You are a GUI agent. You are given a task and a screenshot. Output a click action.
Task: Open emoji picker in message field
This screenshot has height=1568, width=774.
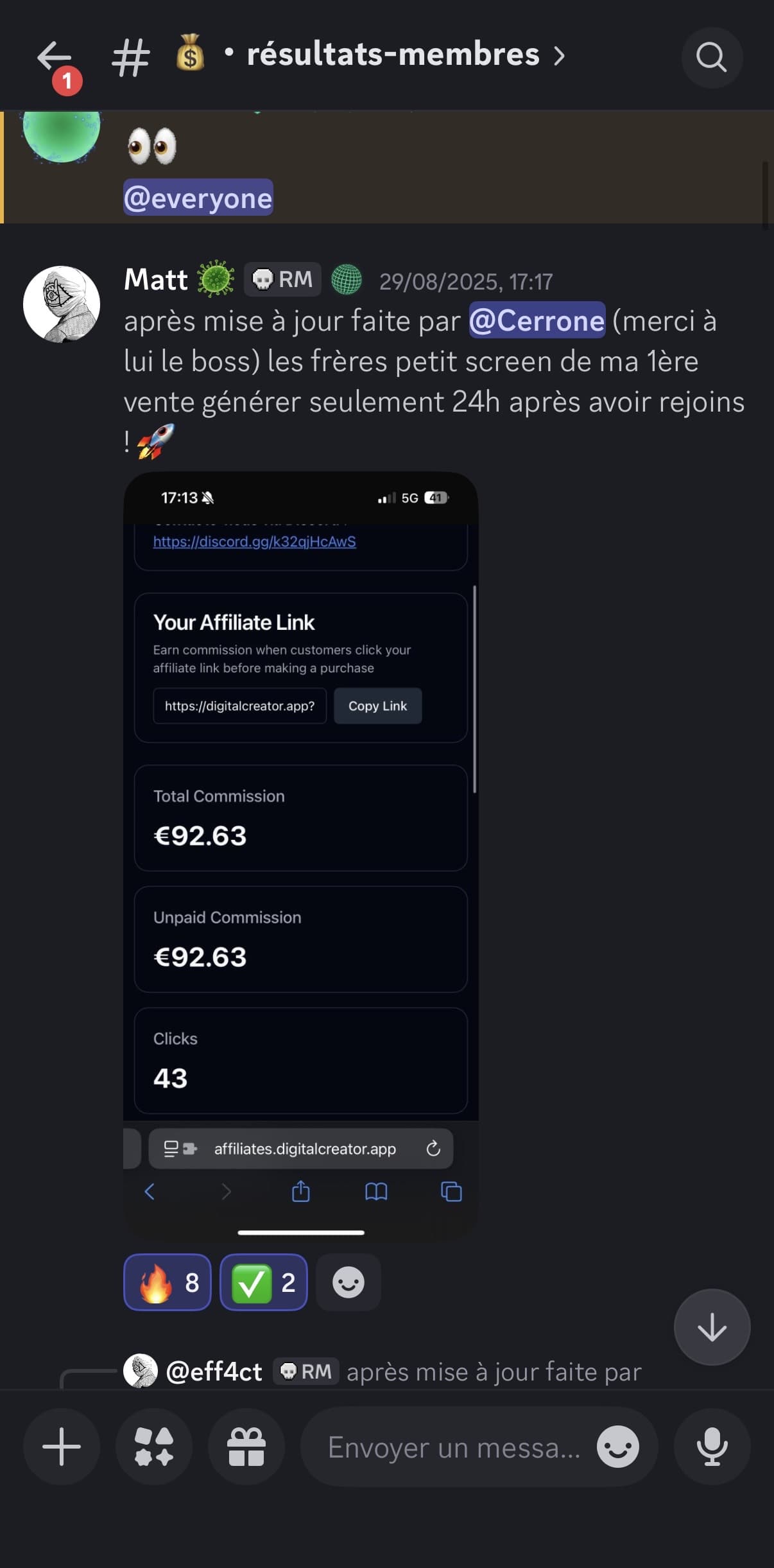point(617,1447)
